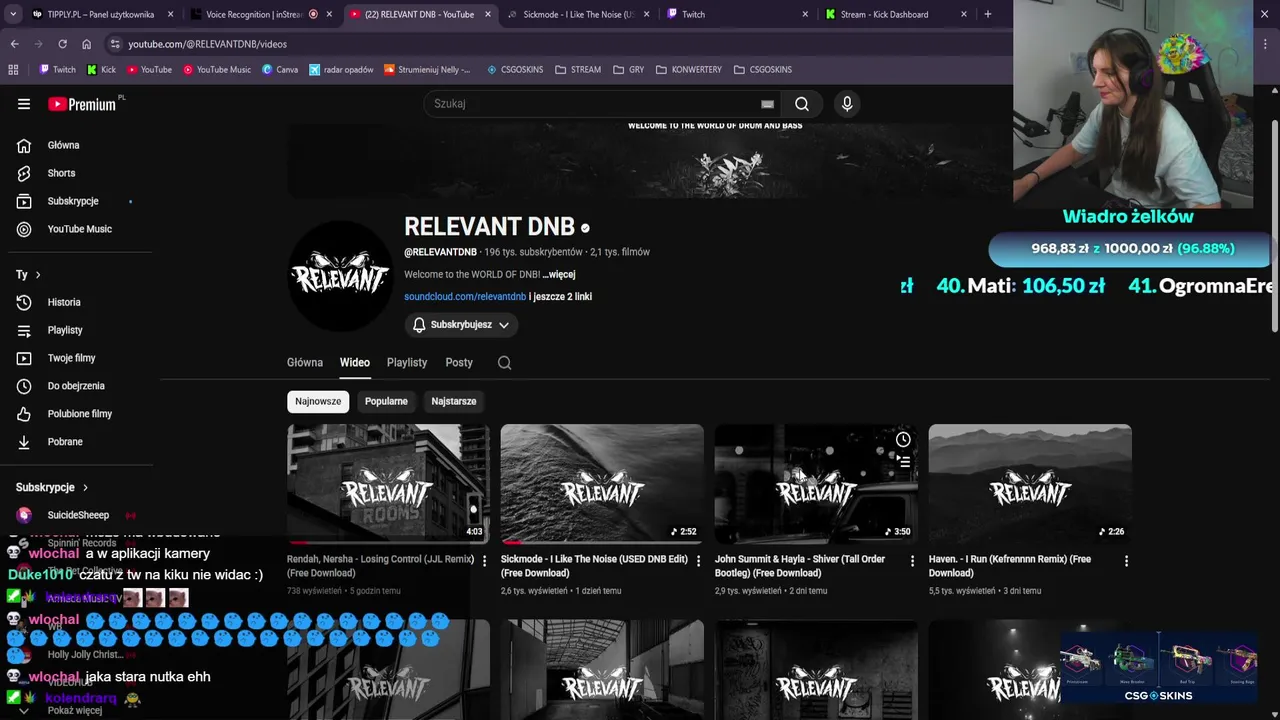The width and height of the screenshot is (1280, 720).
Task: Expand channel description with ...więcej
Action: tap(559, 275)
